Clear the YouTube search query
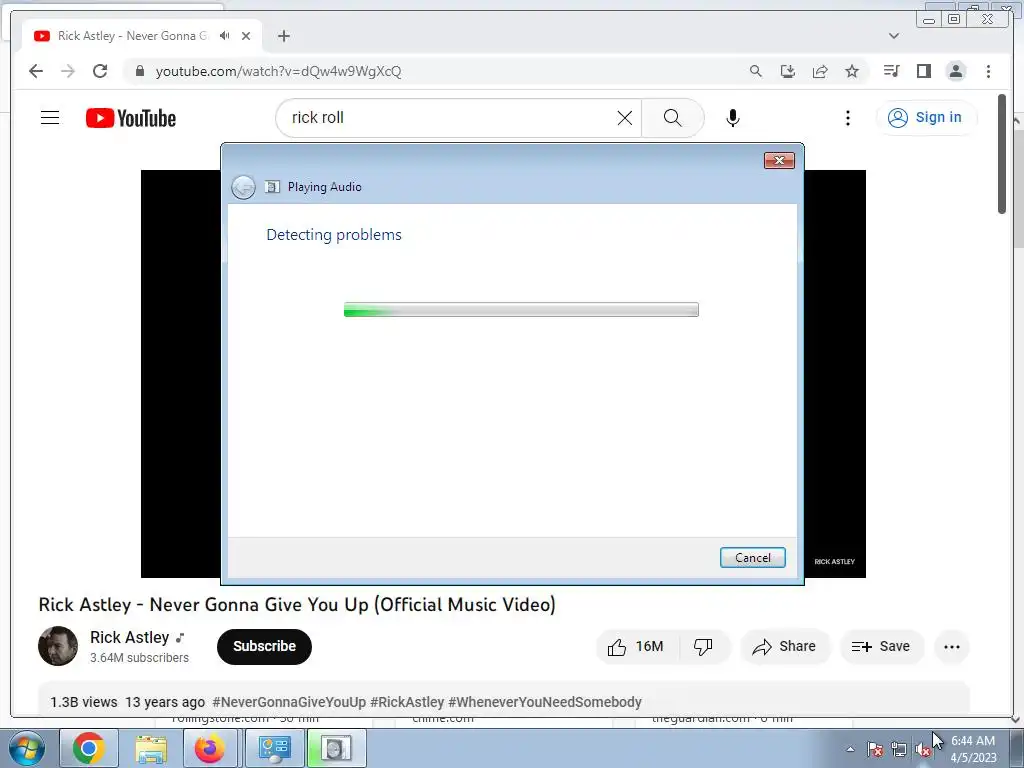 point(625,118)
